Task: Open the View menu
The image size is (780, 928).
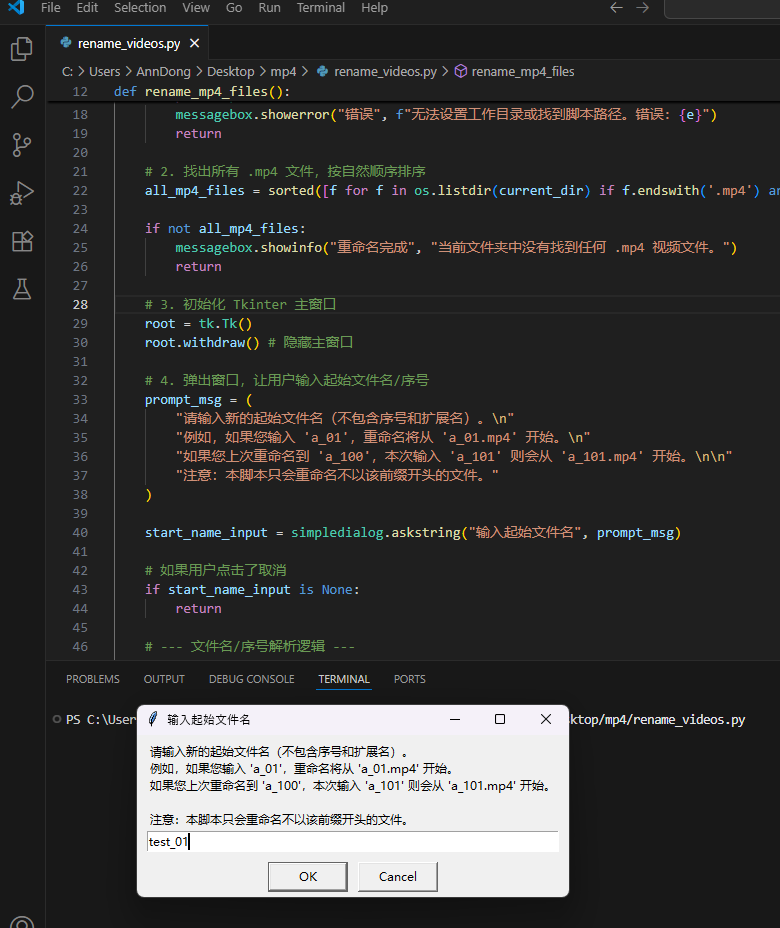Action: click(x=196, y=8)
